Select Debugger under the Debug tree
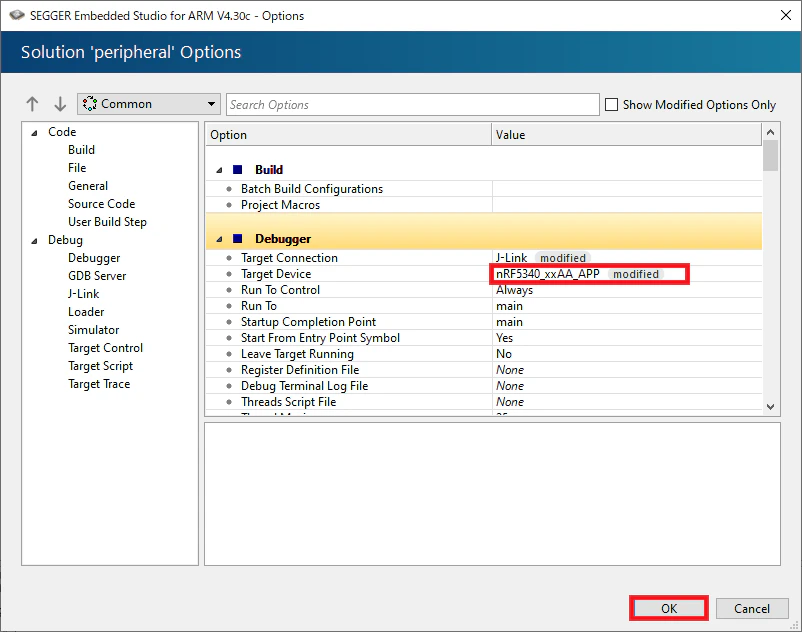Image resolution: width=802 pixels, height=632 pixels. [94, 258]
